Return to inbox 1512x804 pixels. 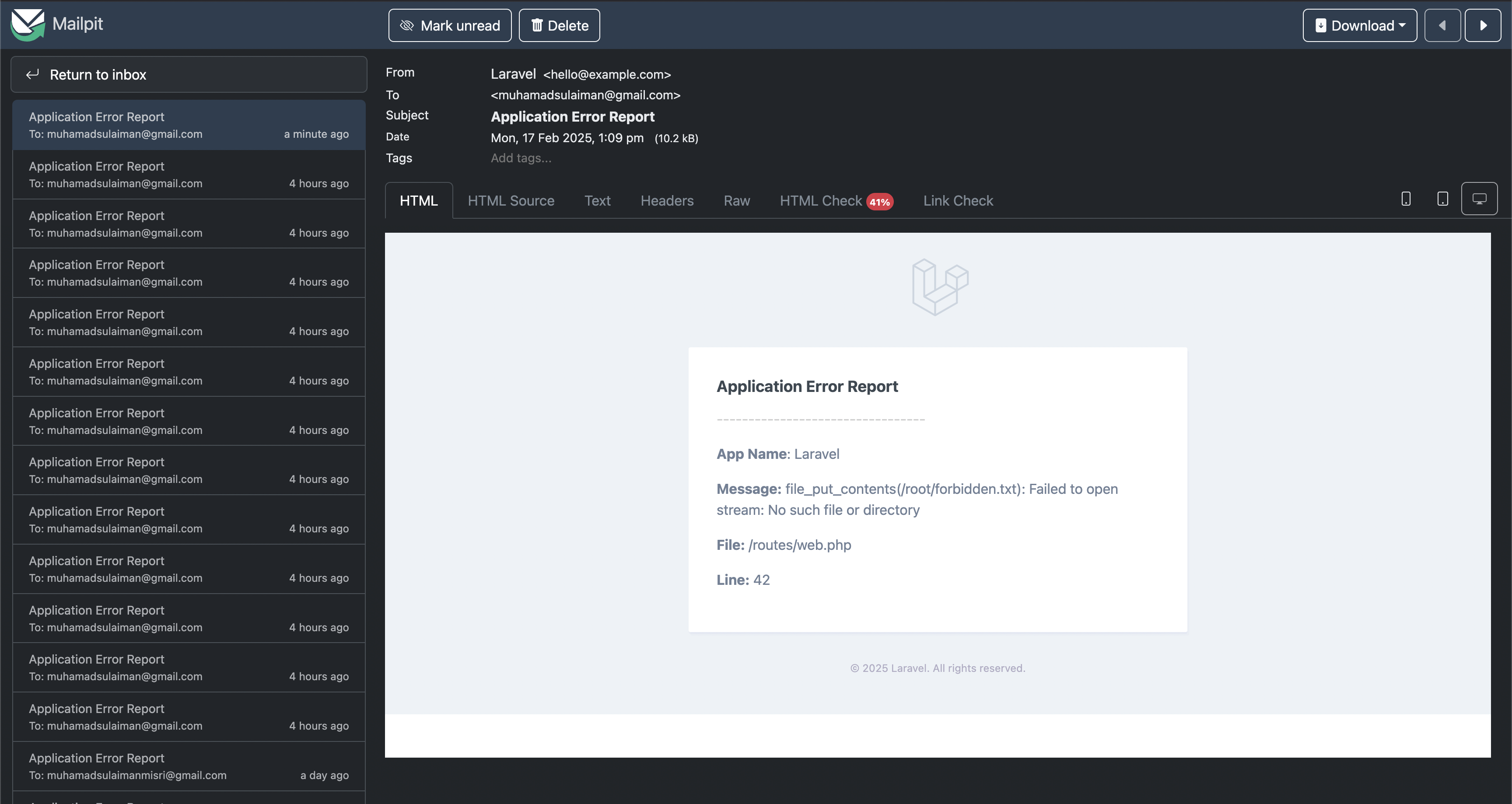tap(189, 74)
